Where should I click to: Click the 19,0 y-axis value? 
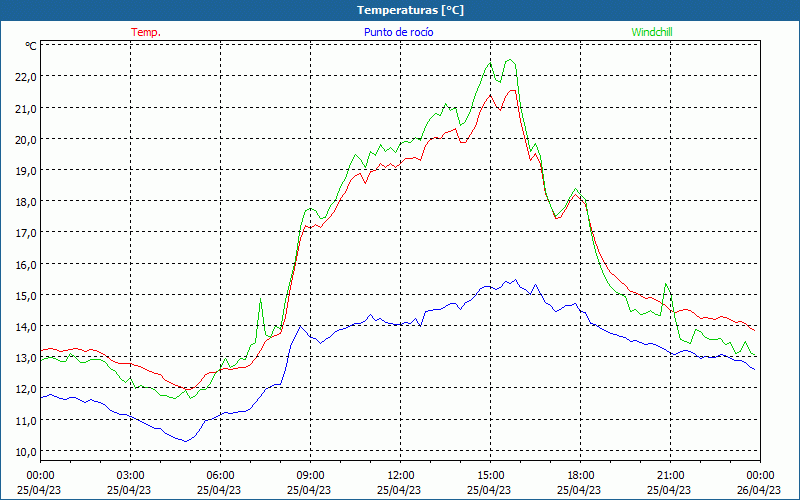tap(27, 170)
